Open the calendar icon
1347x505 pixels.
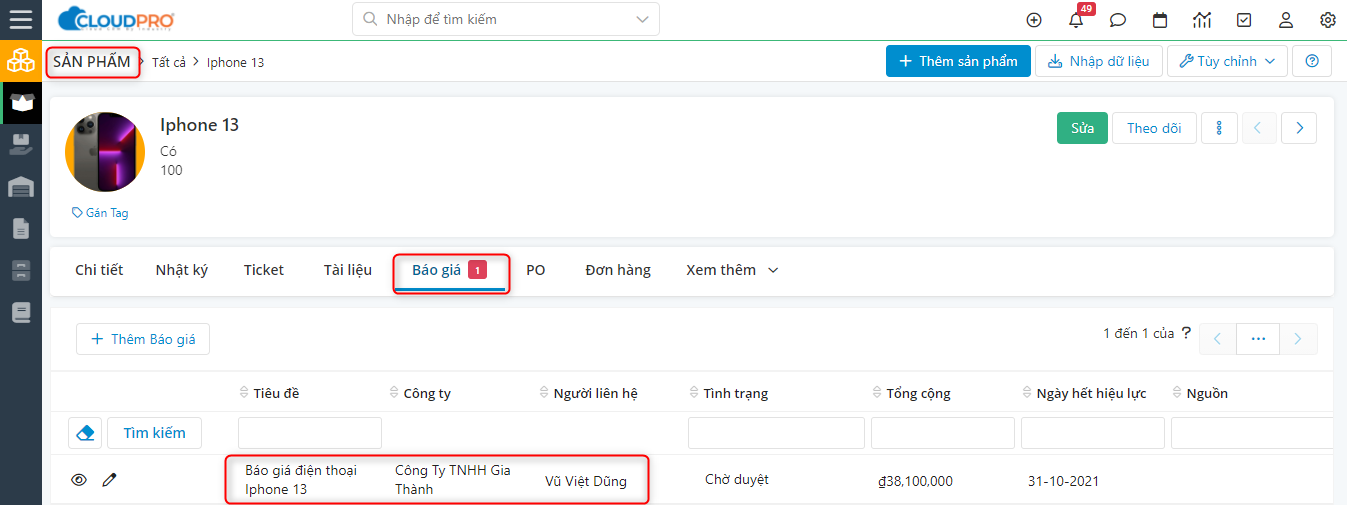point(1160,20)
